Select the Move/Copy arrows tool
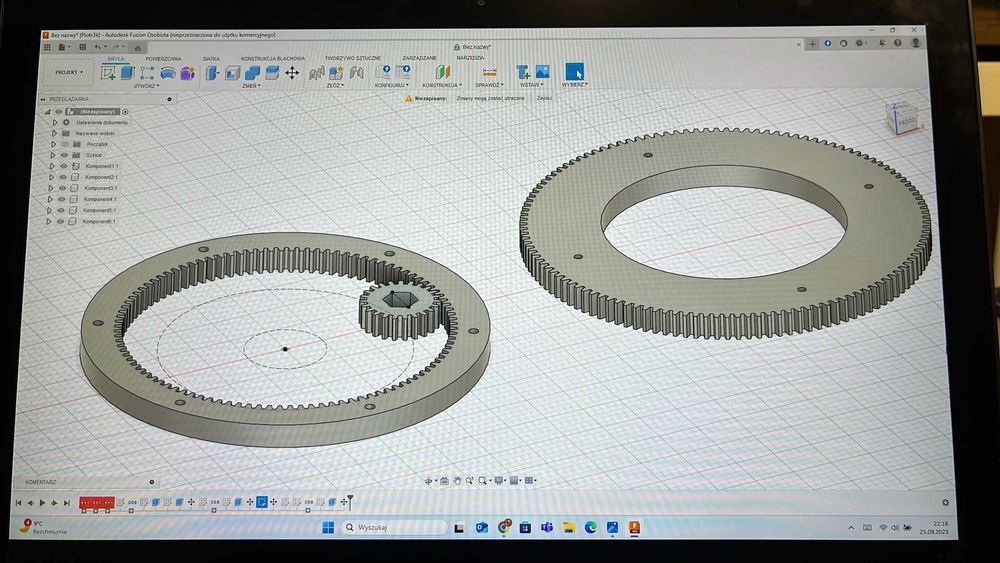This screenshot has height=563, width=1000. pos(292,73)
